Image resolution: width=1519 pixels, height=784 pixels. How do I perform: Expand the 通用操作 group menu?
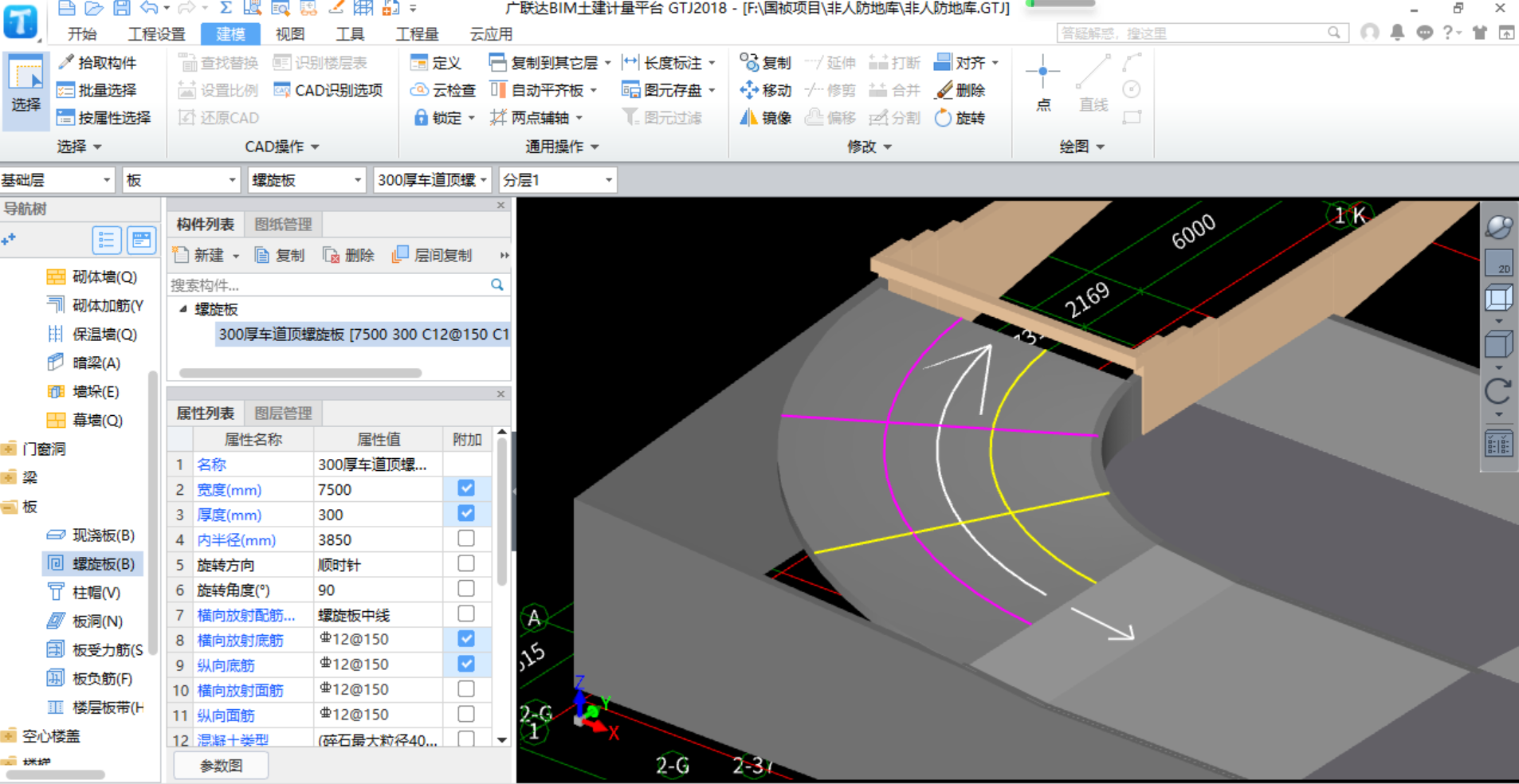562,147
